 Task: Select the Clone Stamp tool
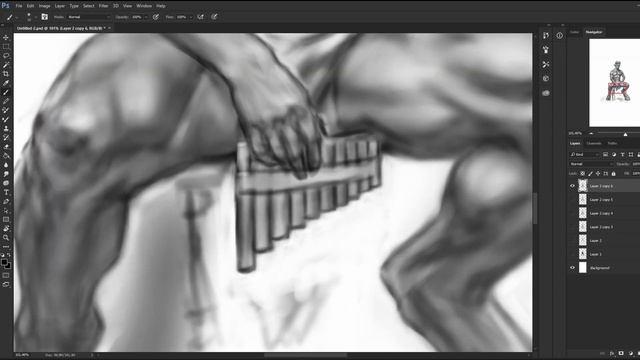pyautogui.click(x=6, y=128)
